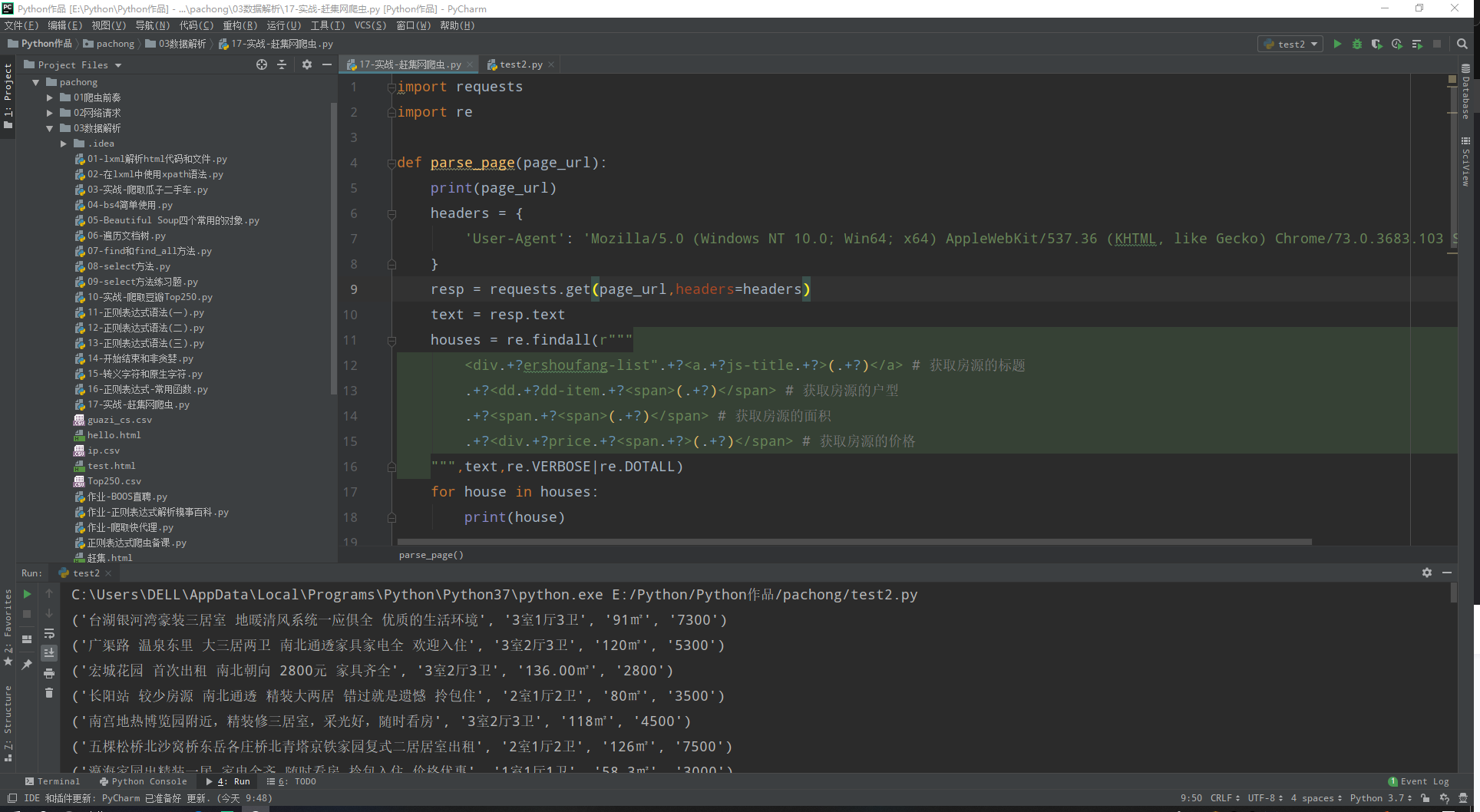Toggle scroll to end of console output
Screen dimensions: 1480x812
(49, 653)
